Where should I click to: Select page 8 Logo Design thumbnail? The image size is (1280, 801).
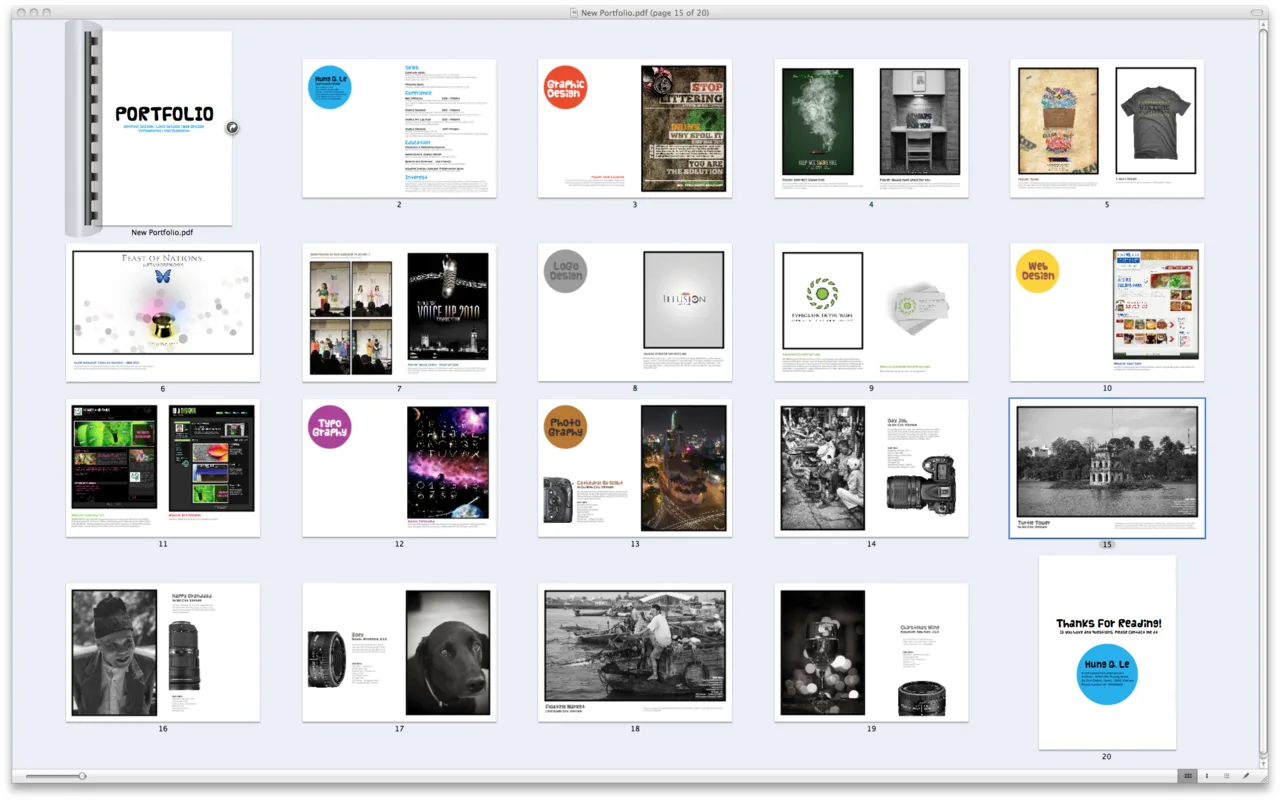(x=635, y=312)
